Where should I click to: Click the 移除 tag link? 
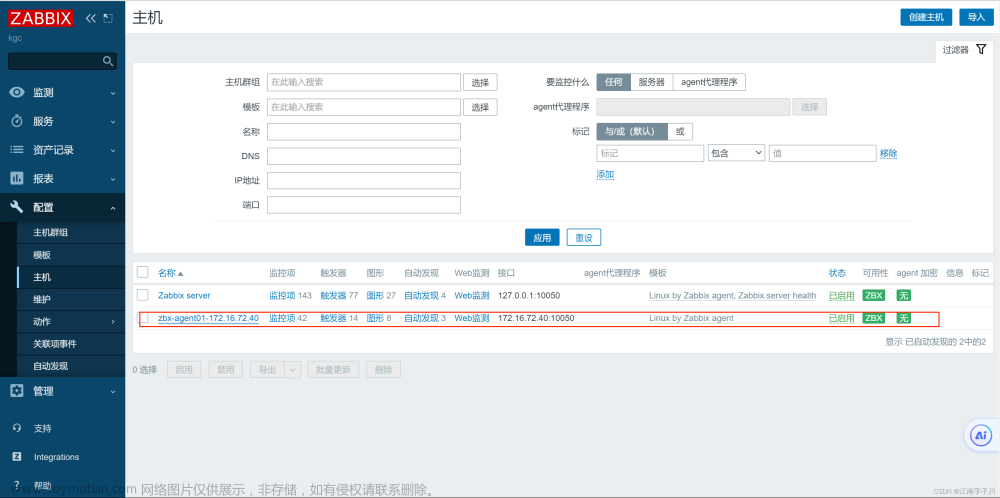pyautogui.click(x=889, y=153)
